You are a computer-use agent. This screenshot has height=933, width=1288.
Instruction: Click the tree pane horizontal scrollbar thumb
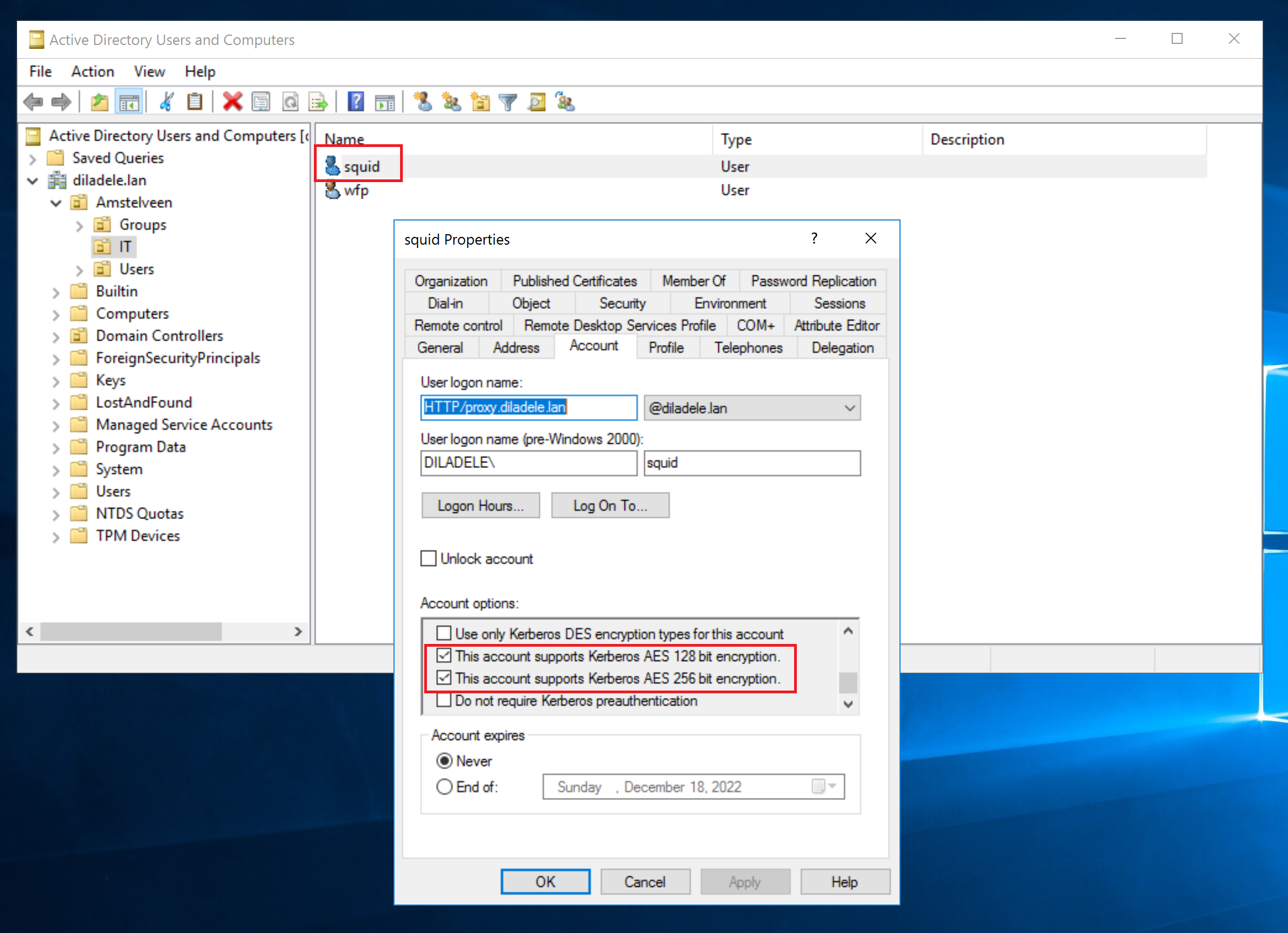tap(131, 632)
